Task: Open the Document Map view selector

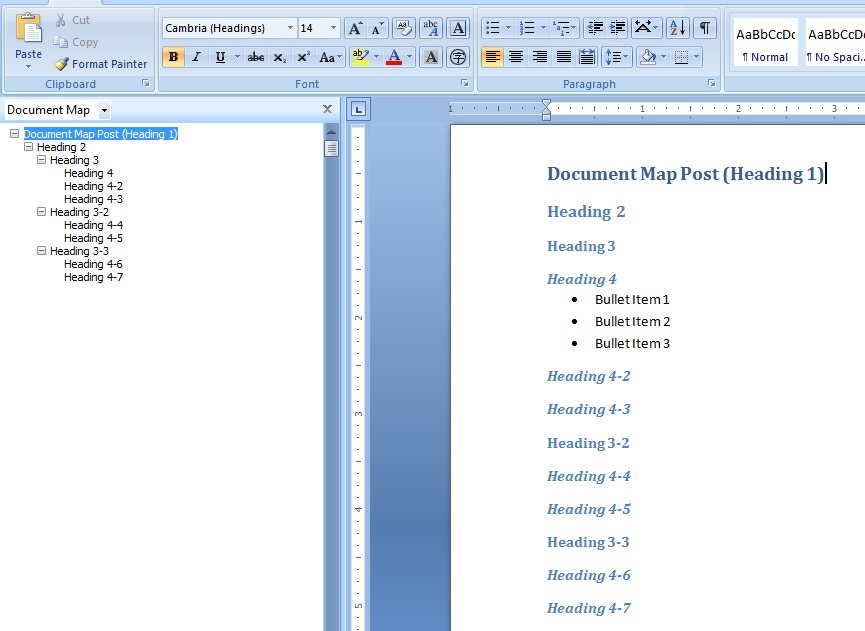Action: pyautogui.click(x=104, y=110)
